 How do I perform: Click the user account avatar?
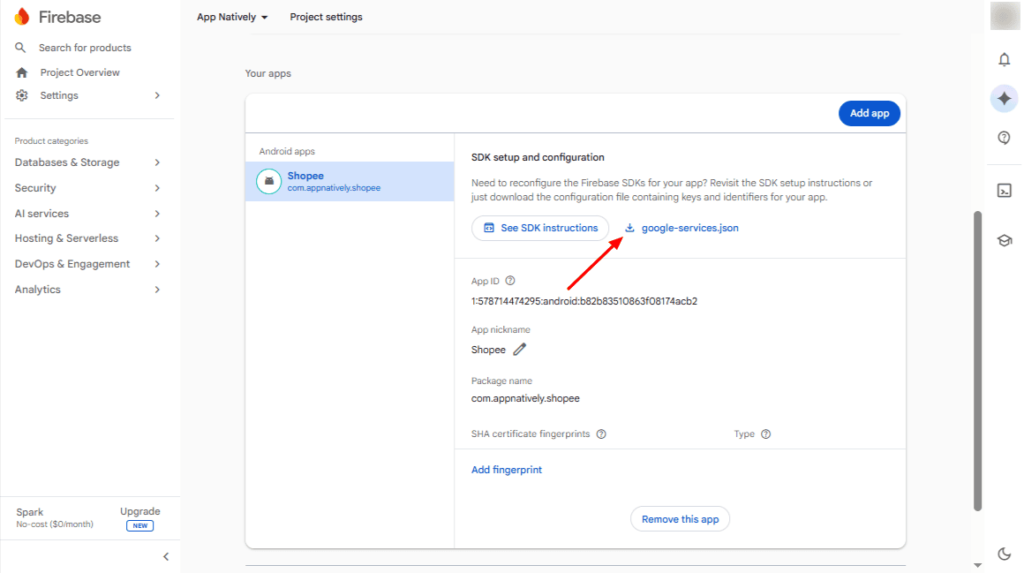[x=1004, y=16]
